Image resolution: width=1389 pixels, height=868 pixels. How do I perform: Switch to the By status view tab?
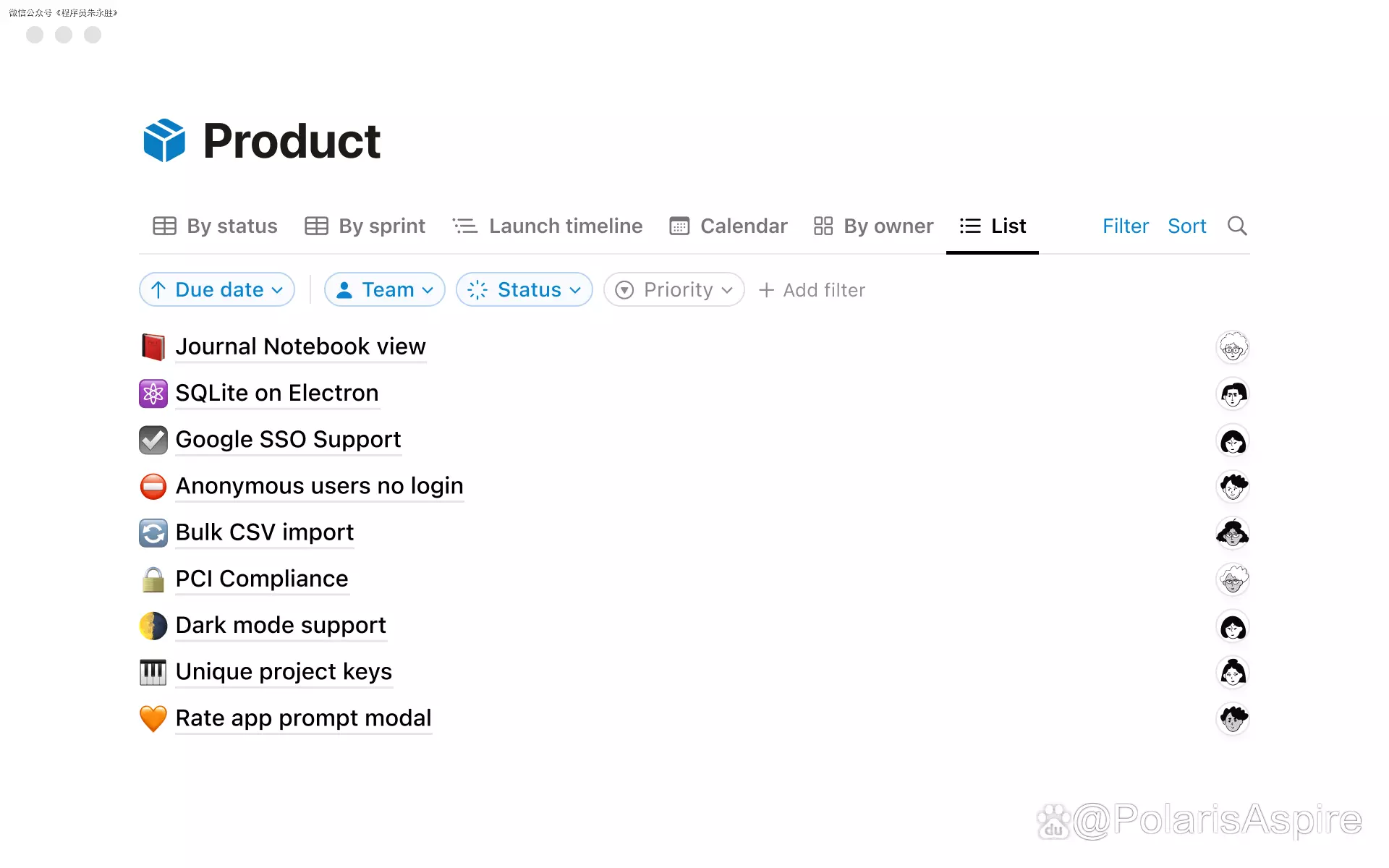tap(216, 226)
